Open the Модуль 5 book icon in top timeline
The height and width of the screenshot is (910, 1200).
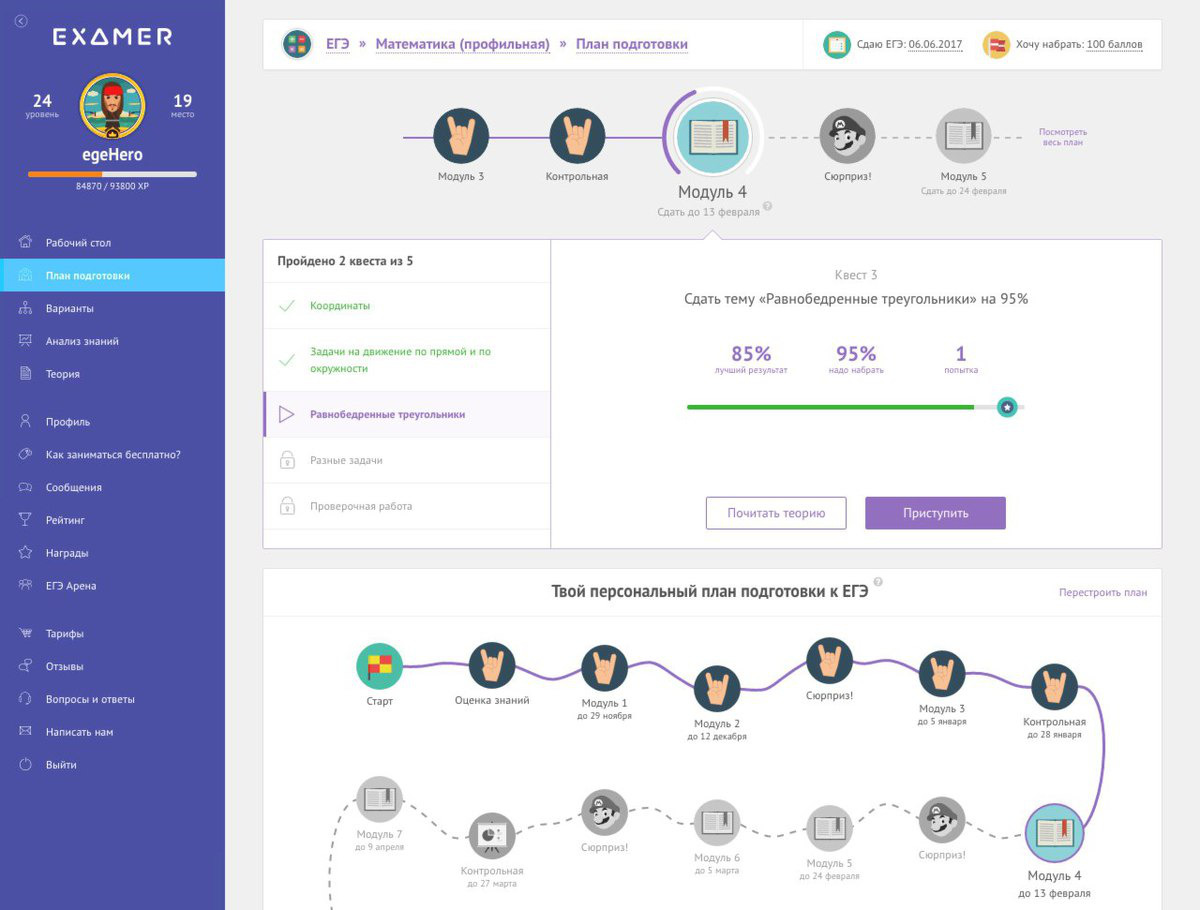coord(963,136)
